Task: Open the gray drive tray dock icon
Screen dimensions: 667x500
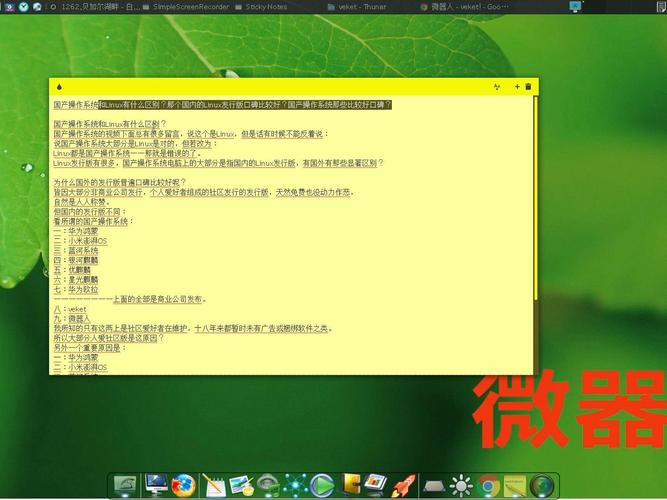Action: click(x=434, y=486)
